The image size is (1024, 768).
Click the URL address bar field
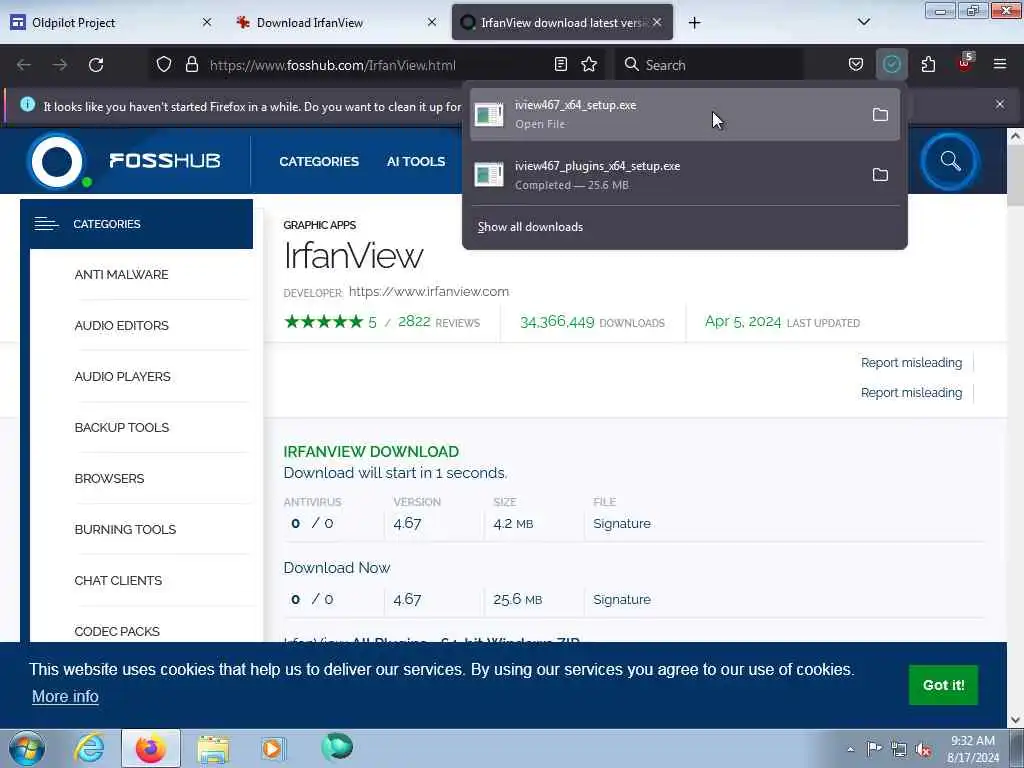376,65
